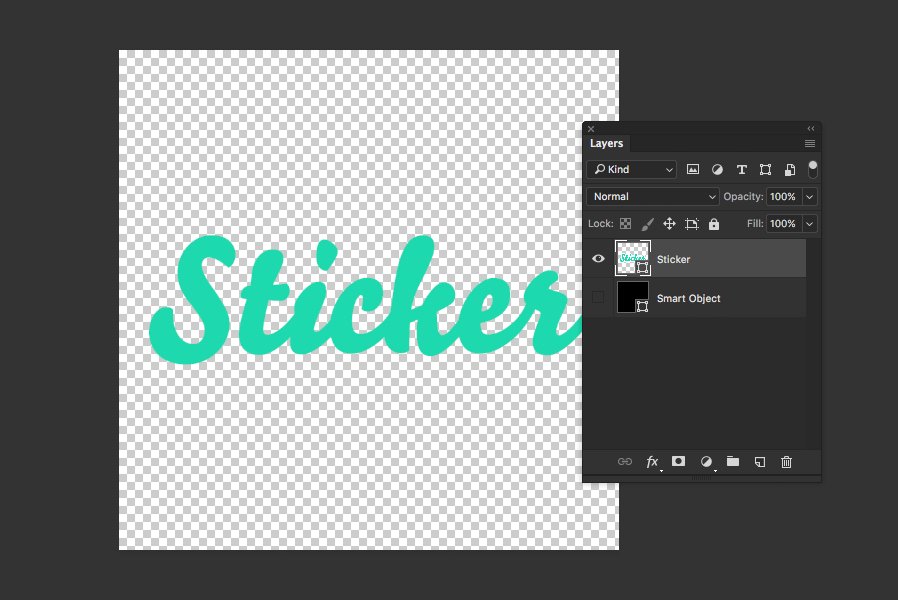Lock layer position
This screenshot has height=600, width=898.
coord(669,224)
